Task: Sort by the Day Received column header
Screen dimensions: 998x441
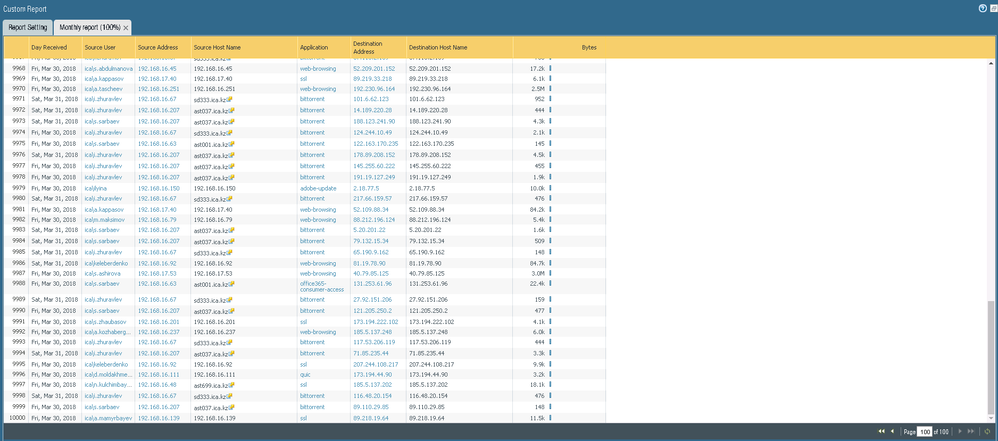Action: click(50, 47)
